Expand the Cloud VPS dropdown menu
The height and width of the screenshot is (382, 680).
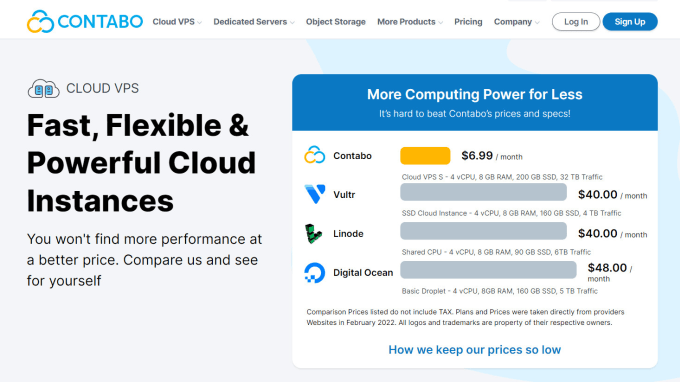point(177,22)
